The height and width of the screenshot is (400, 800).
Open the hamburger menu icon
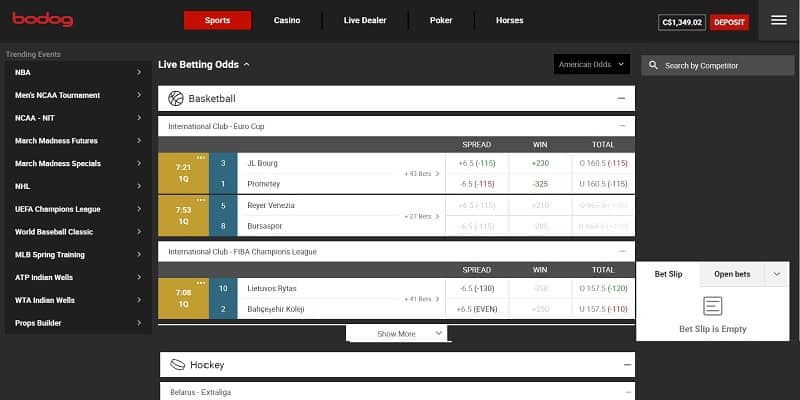[x=779, y=20]
